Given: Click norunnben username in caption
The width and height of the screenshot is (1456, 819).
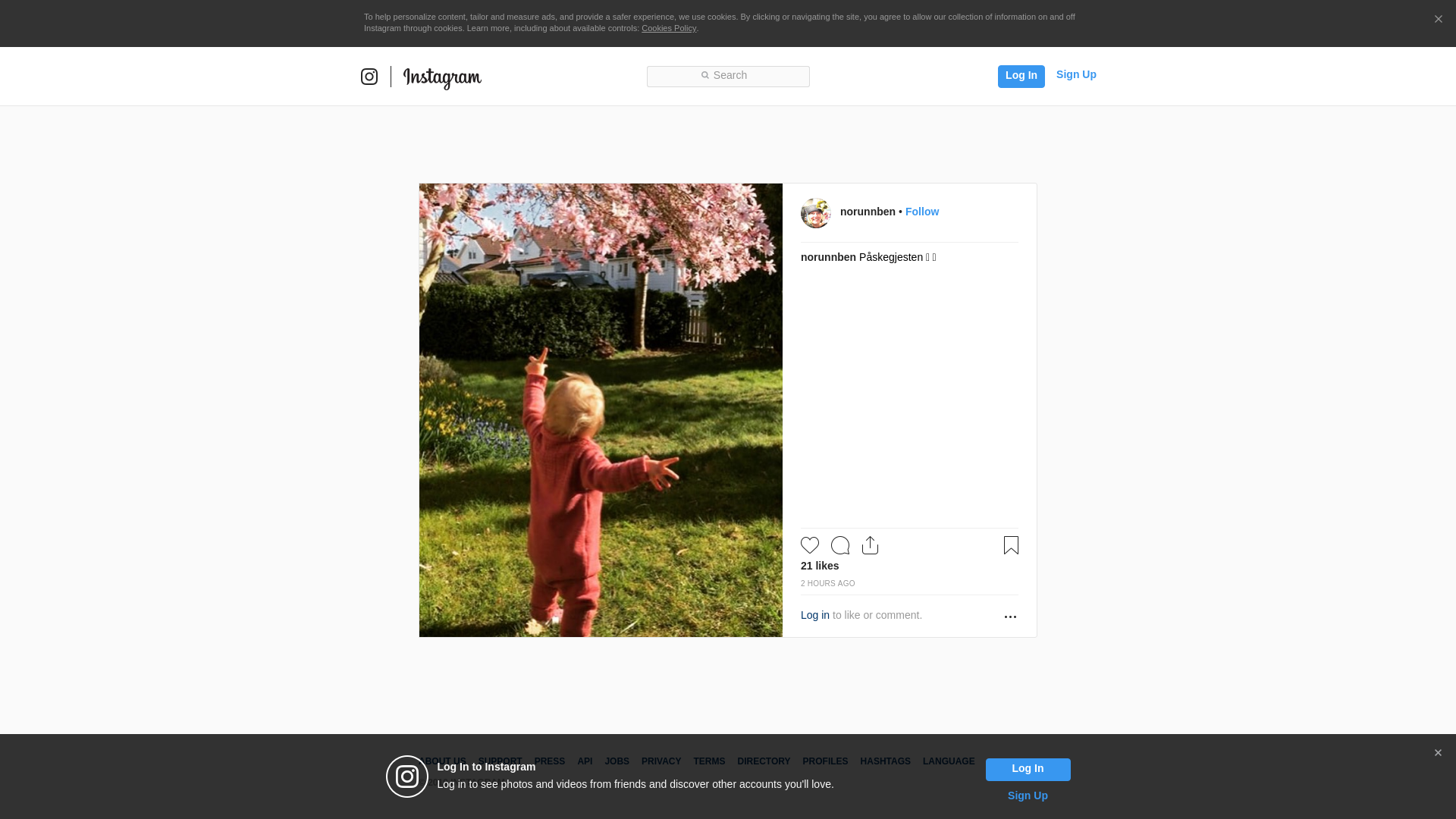Looking at the screenshot, I should click(x=828, y=257).
